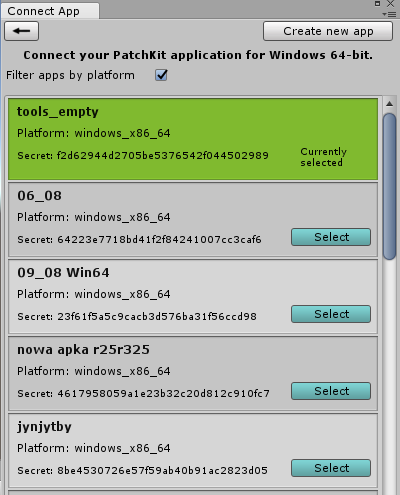Select the nowa apka r25r325 app
Image resolution: width=400 pixels, height=495 pixels.
tap(331, 391)
